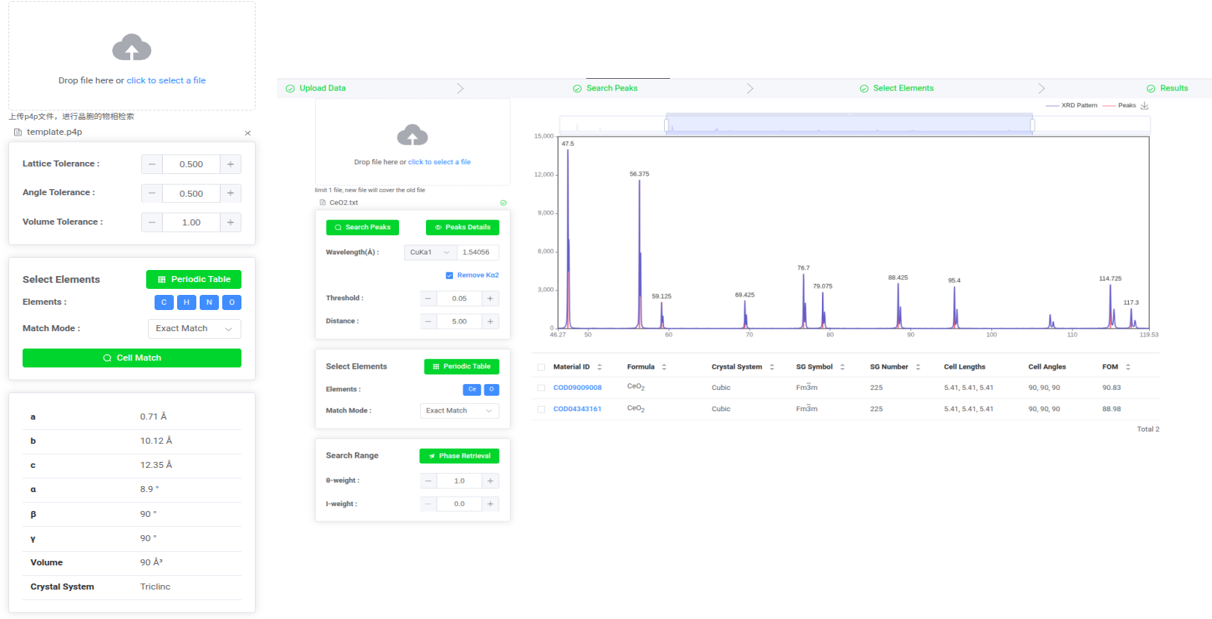Tick the checkbox for row COD09009008

tap(541, 388)
